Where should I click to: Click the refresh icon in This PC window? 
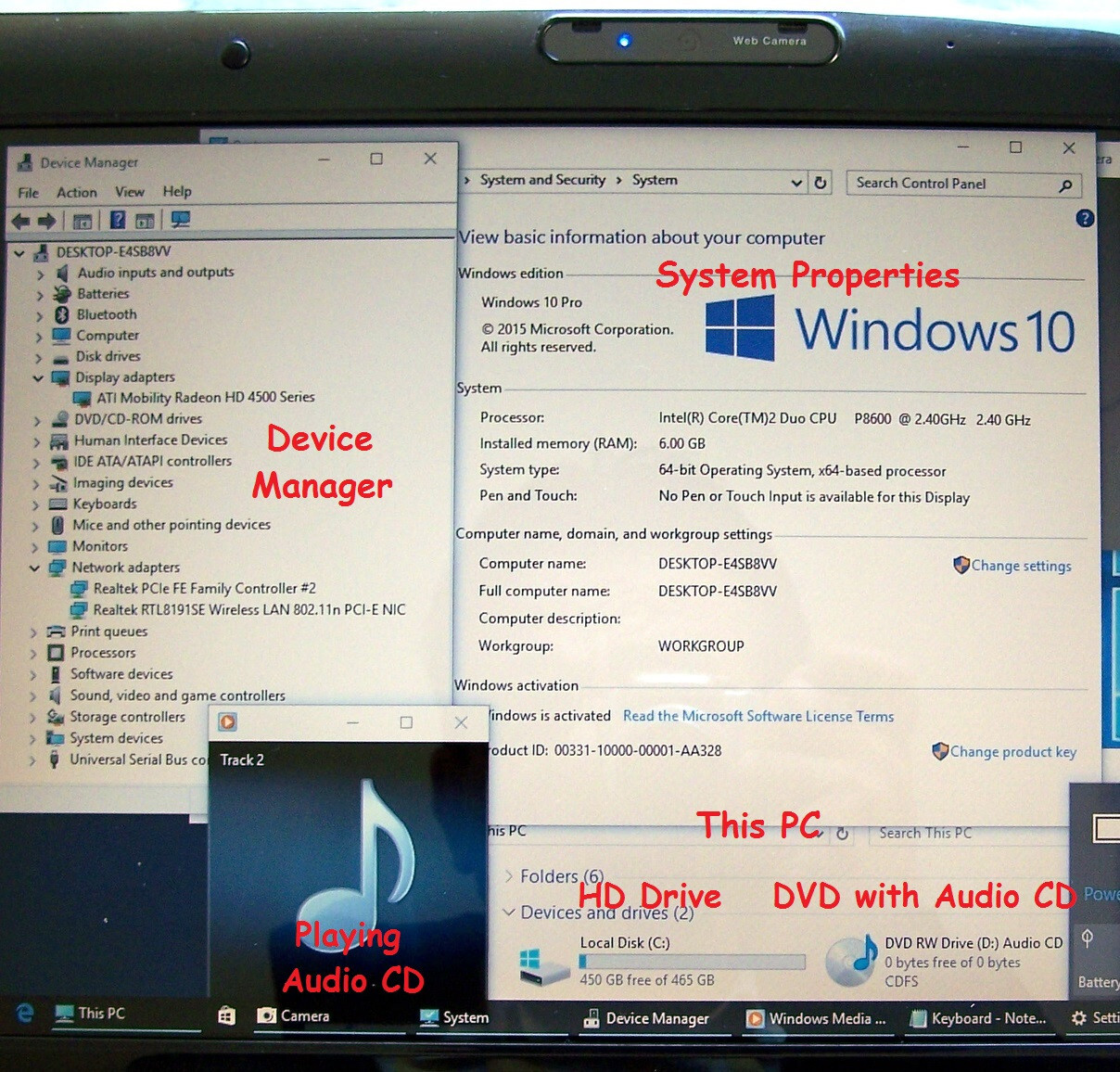point(842,833)
